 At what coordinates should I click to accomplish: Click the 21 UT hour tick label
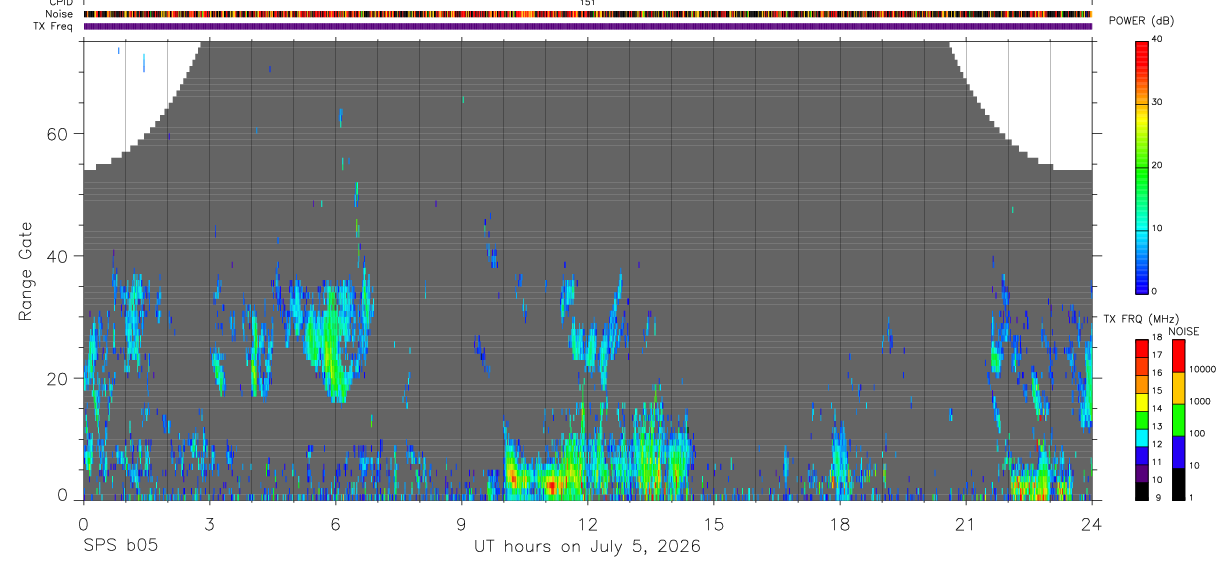[965, 523]
